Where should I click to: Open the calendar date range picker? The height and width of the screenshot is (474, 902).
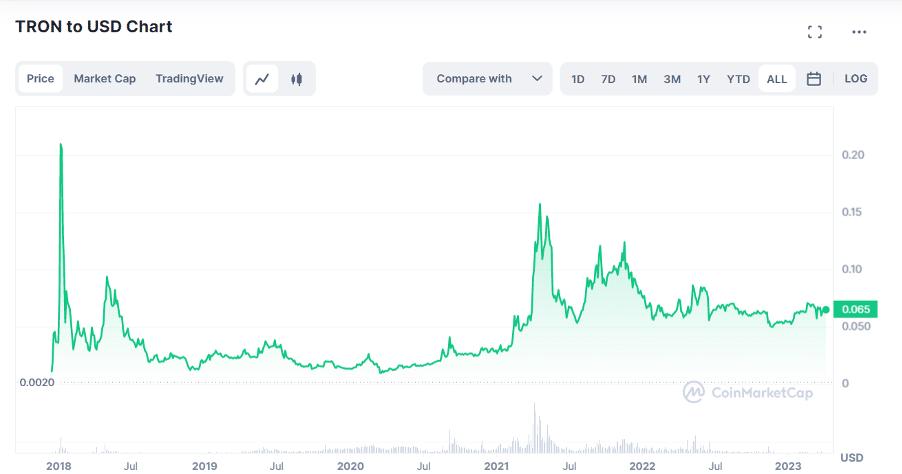[813, 79]
